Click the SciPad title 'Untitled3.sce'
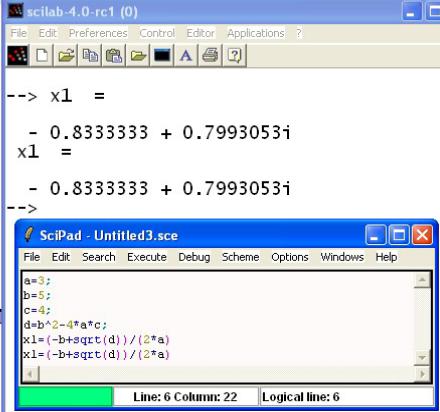The width and height of the screenshot is (440, 412). [x=136, y=235]
